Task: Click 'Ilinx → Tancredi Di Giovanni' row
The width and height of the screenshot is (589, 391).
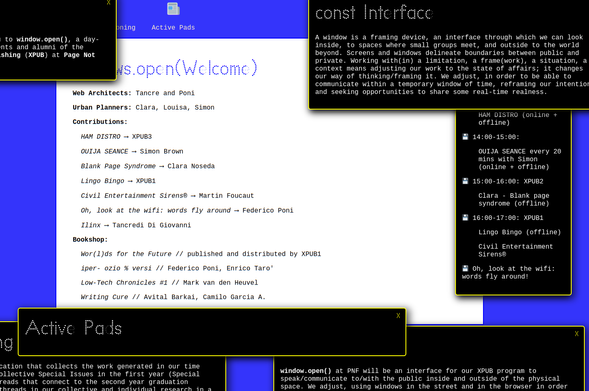Action: click(x=136, y=225)
